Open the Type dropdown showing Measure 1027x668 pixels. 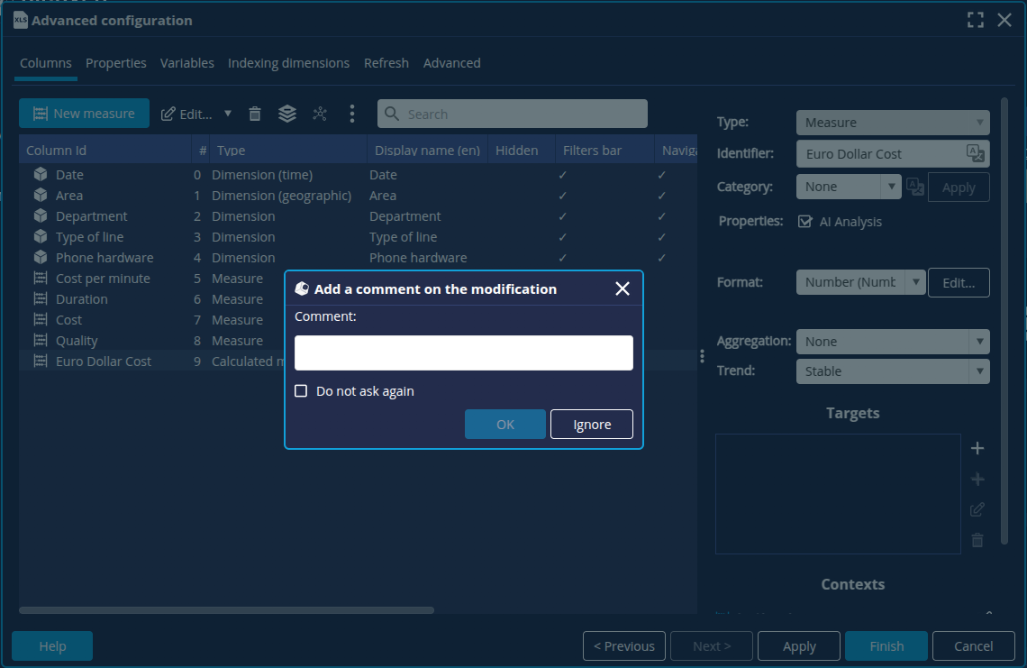(892, 122)
